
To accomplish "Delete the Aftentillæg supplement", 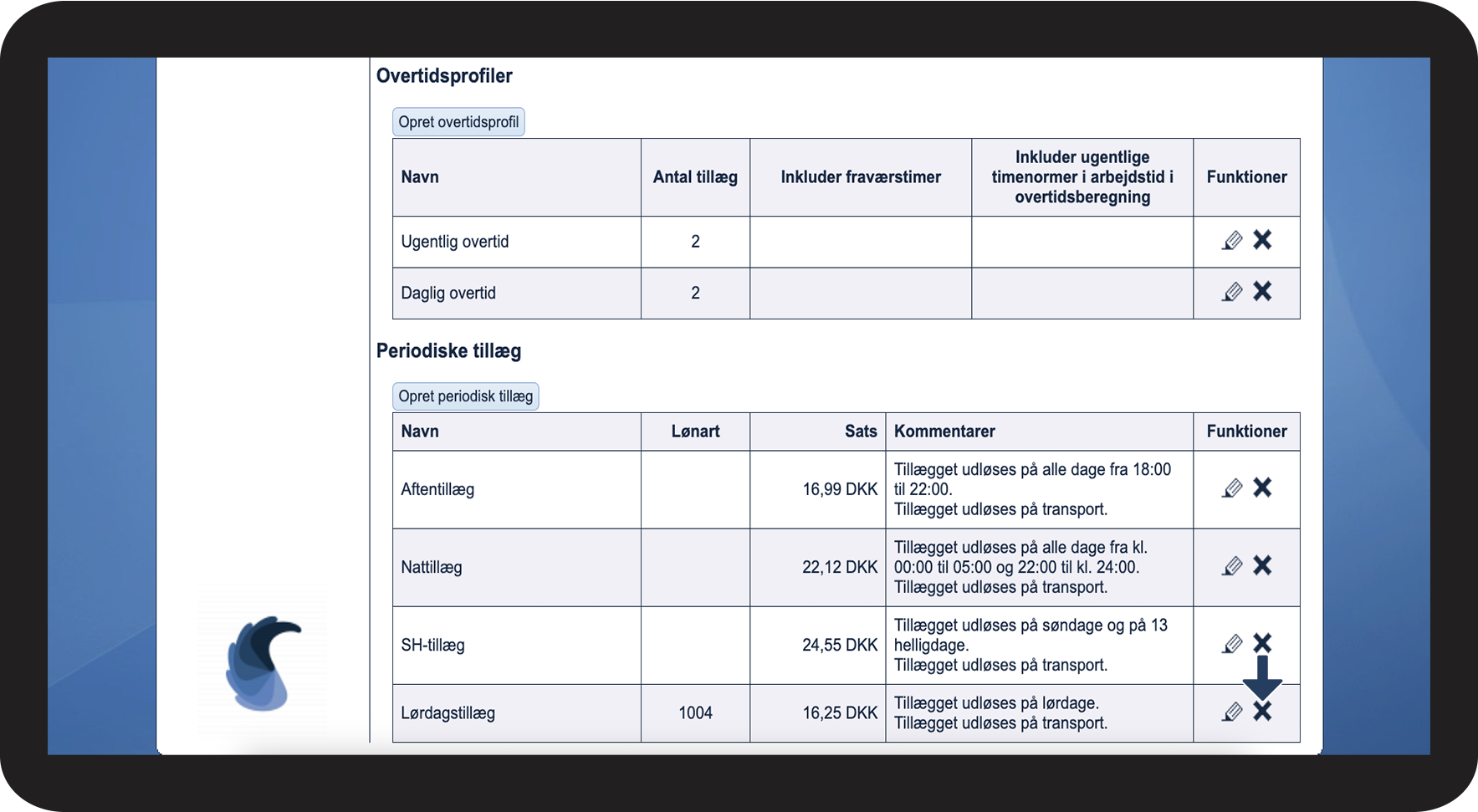I will pos(1262,488).
